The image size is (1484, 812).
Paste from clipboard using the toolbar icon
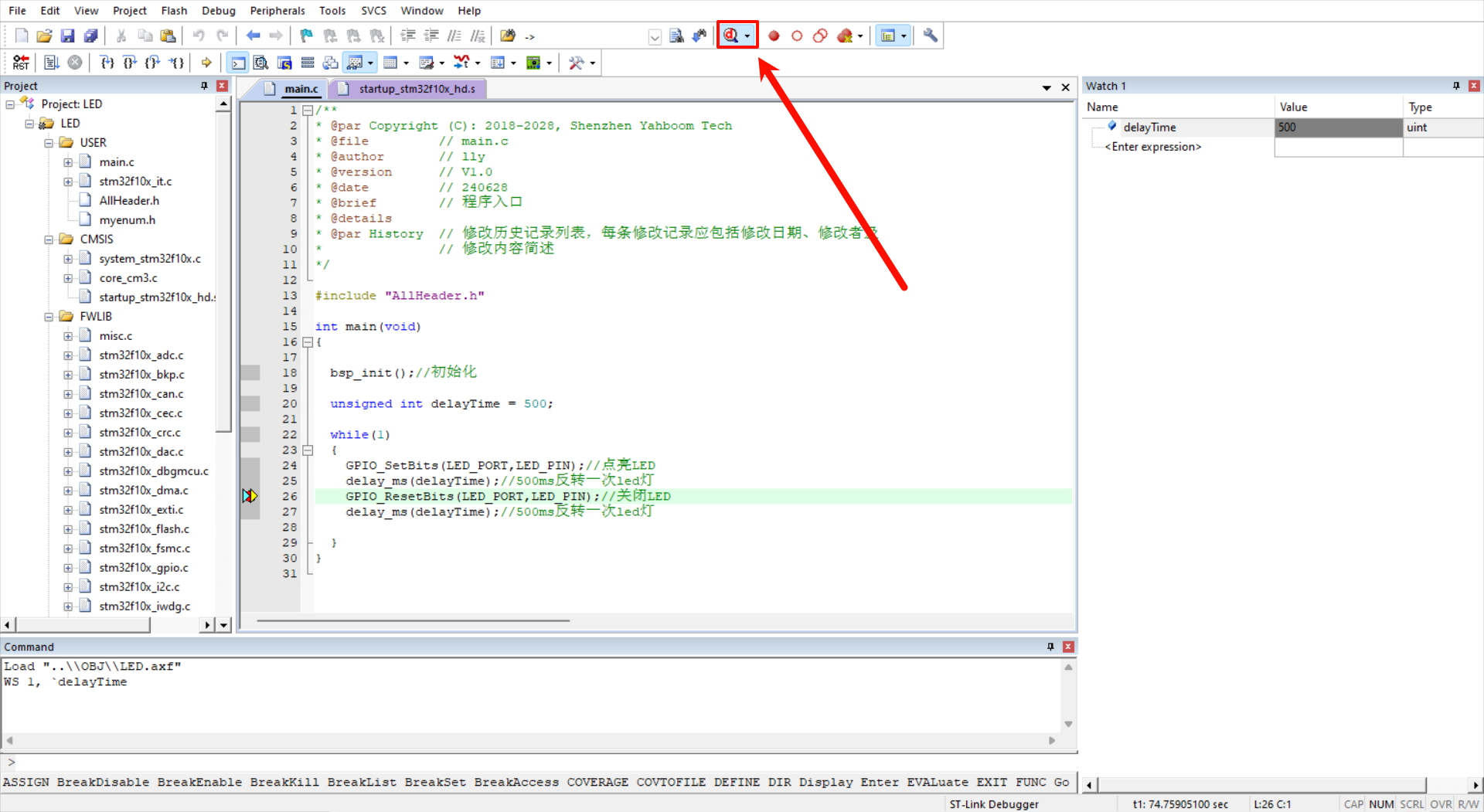pyautogui.click(x=168, y=36)
